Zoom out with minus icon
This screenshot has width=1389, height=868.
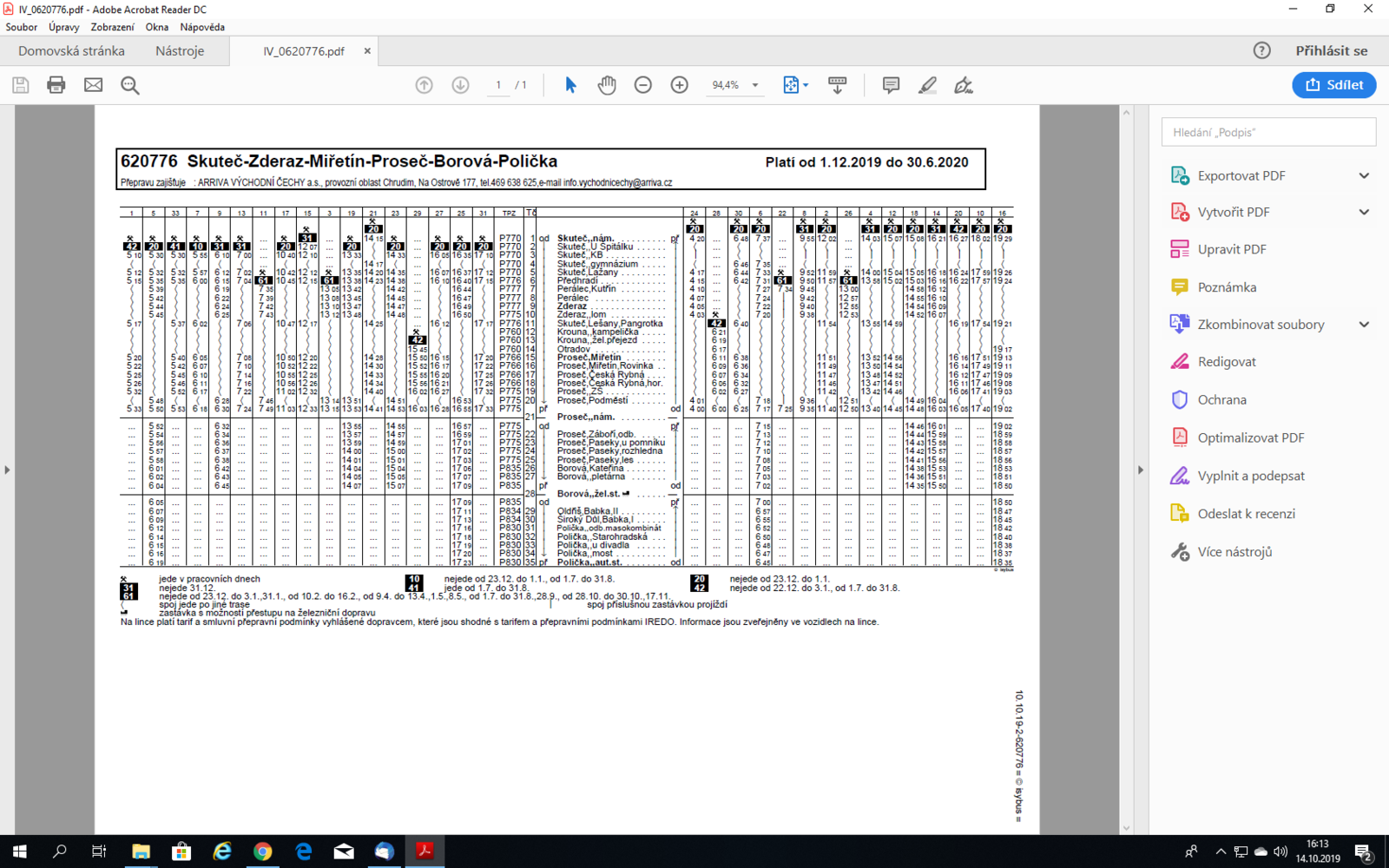click(x=643, y=85)
